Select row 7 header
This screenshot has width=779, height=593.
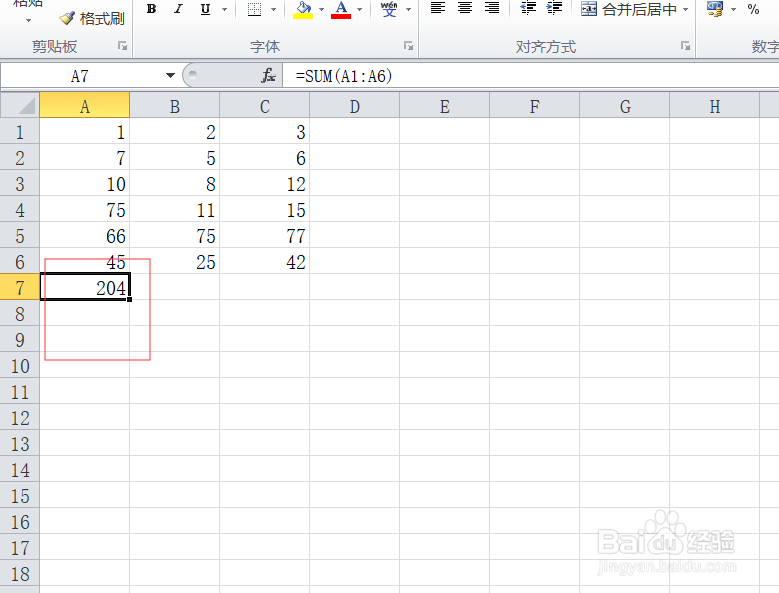point(20,287)
